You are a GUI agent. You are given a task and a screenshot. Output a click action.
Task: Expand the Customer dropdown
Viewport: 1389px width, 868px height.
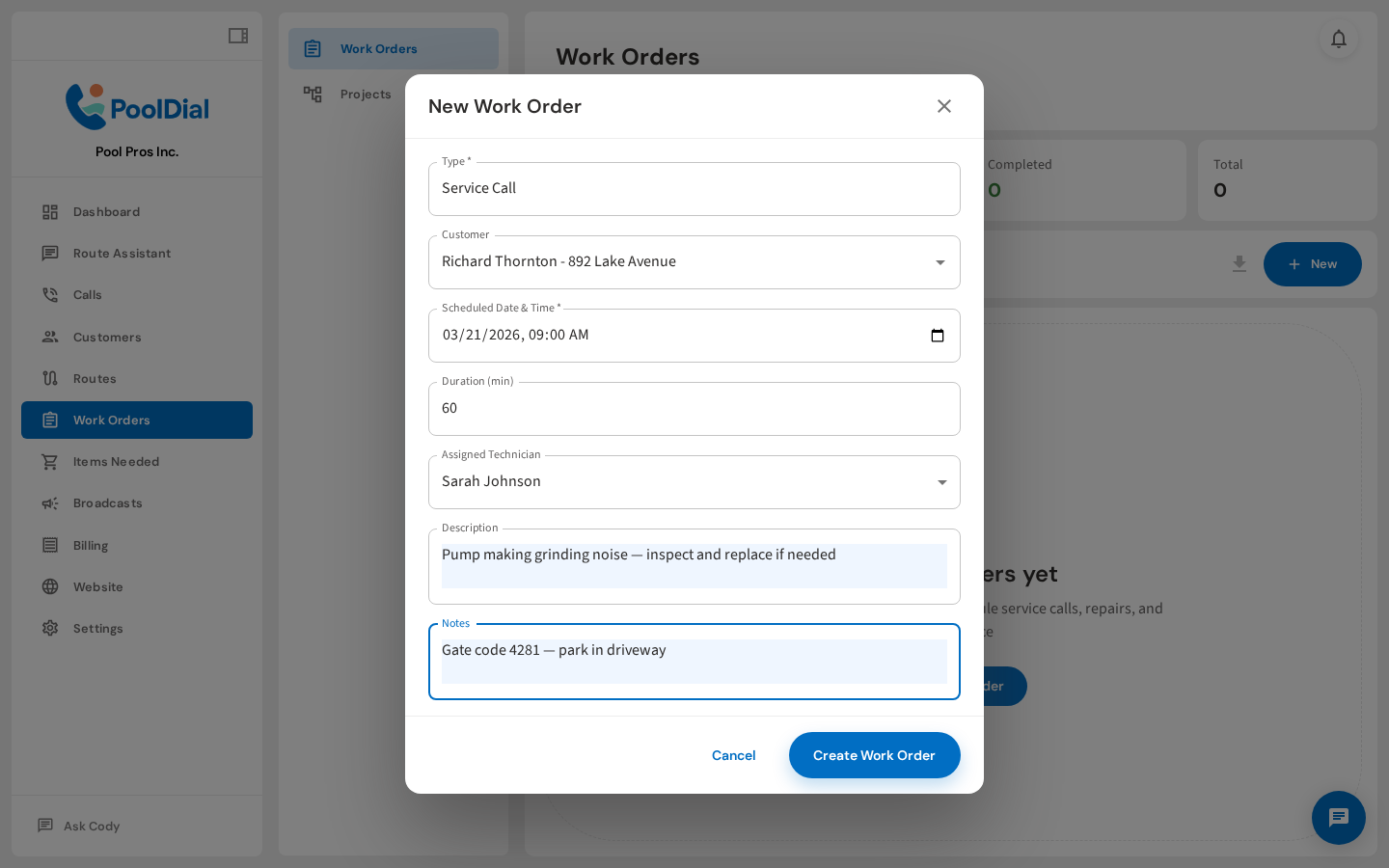(940, 261)
